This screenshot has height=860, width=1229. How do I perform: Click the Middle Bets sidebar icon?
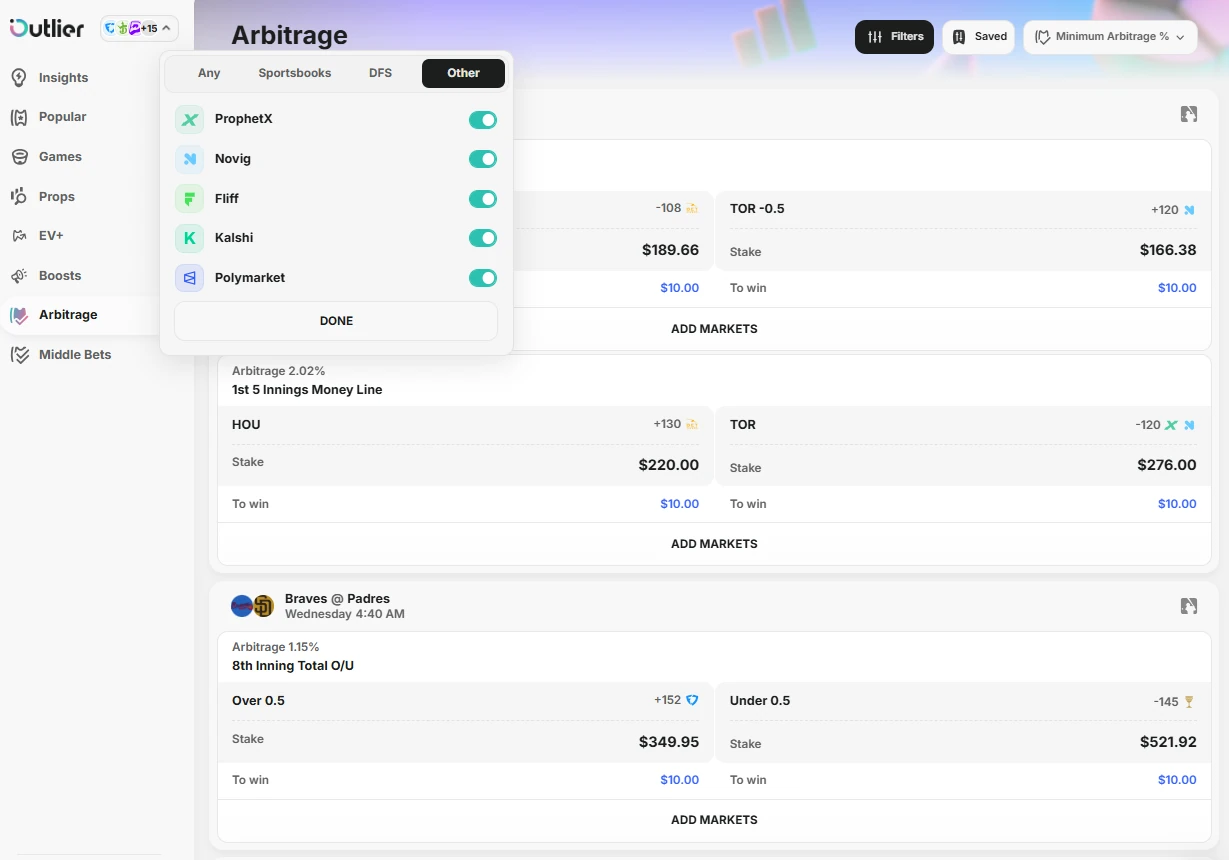pos(19,355)
